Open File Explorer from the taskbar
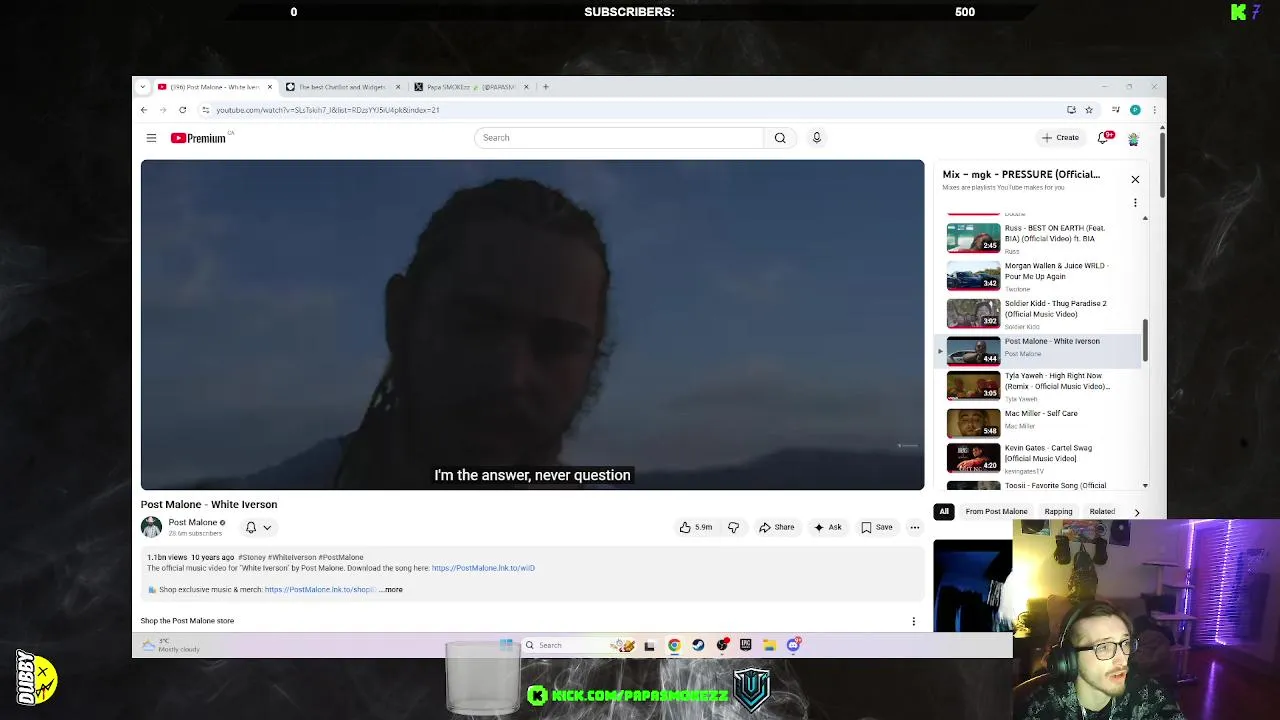The width and height of the screenshot is (1280, 720). tap(769, 645)
